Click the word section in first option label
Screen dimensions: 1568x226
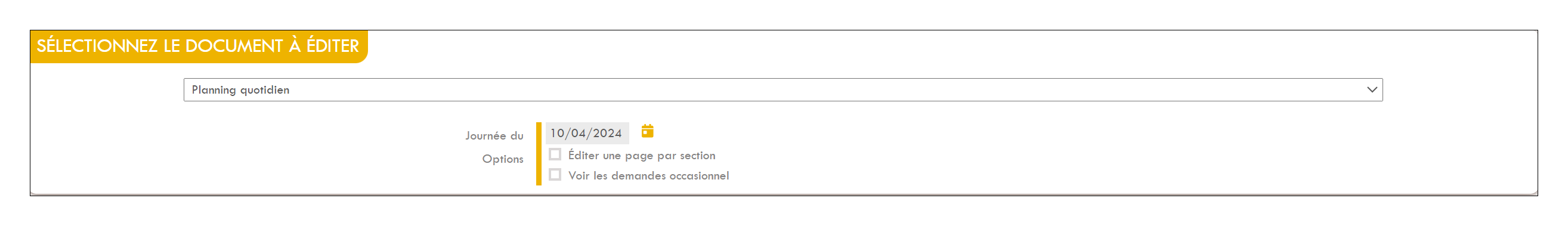(698, 155)
